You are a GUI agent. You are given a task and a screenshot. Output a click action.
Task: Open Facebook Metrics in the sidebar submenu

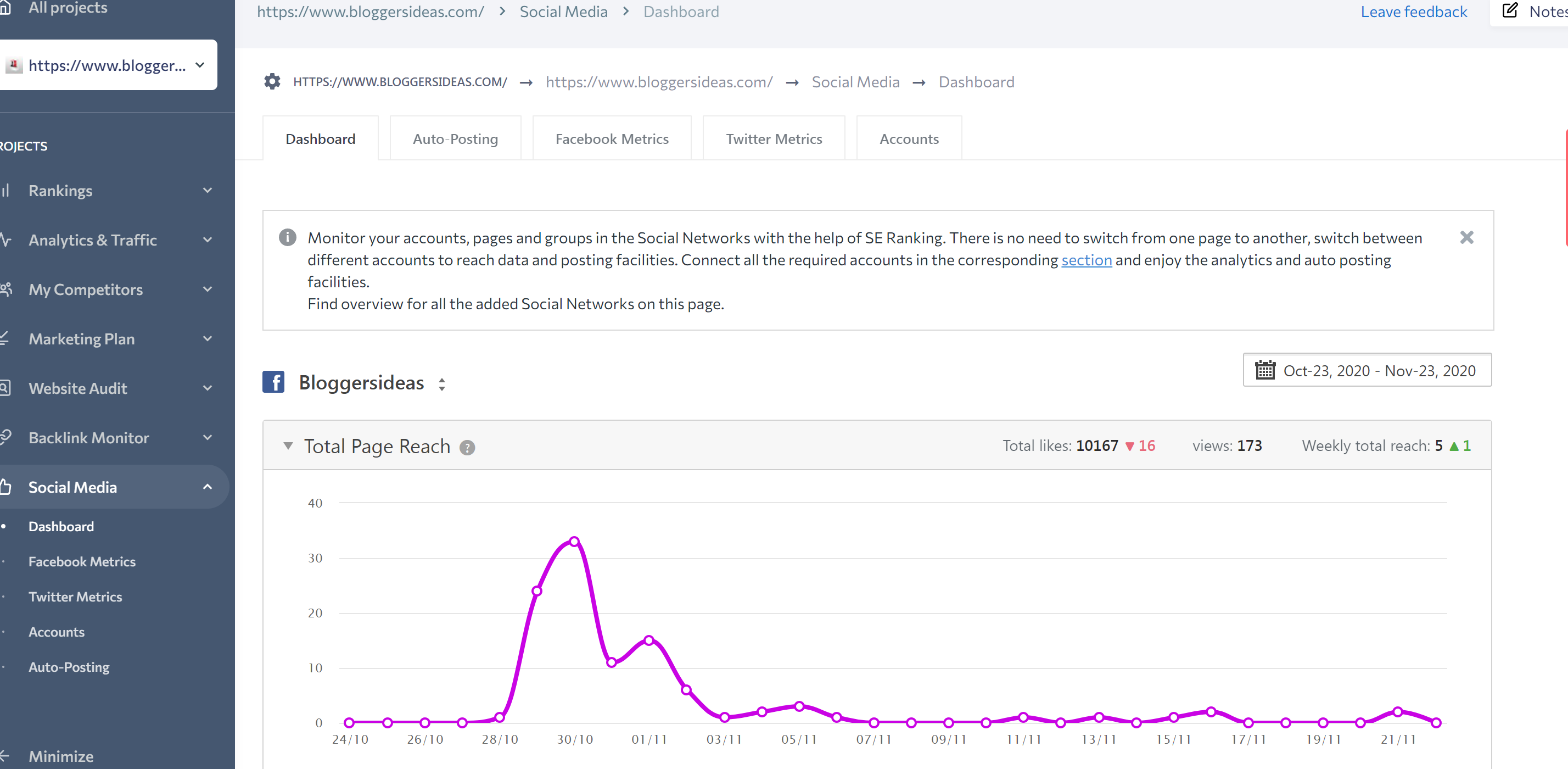82,561
